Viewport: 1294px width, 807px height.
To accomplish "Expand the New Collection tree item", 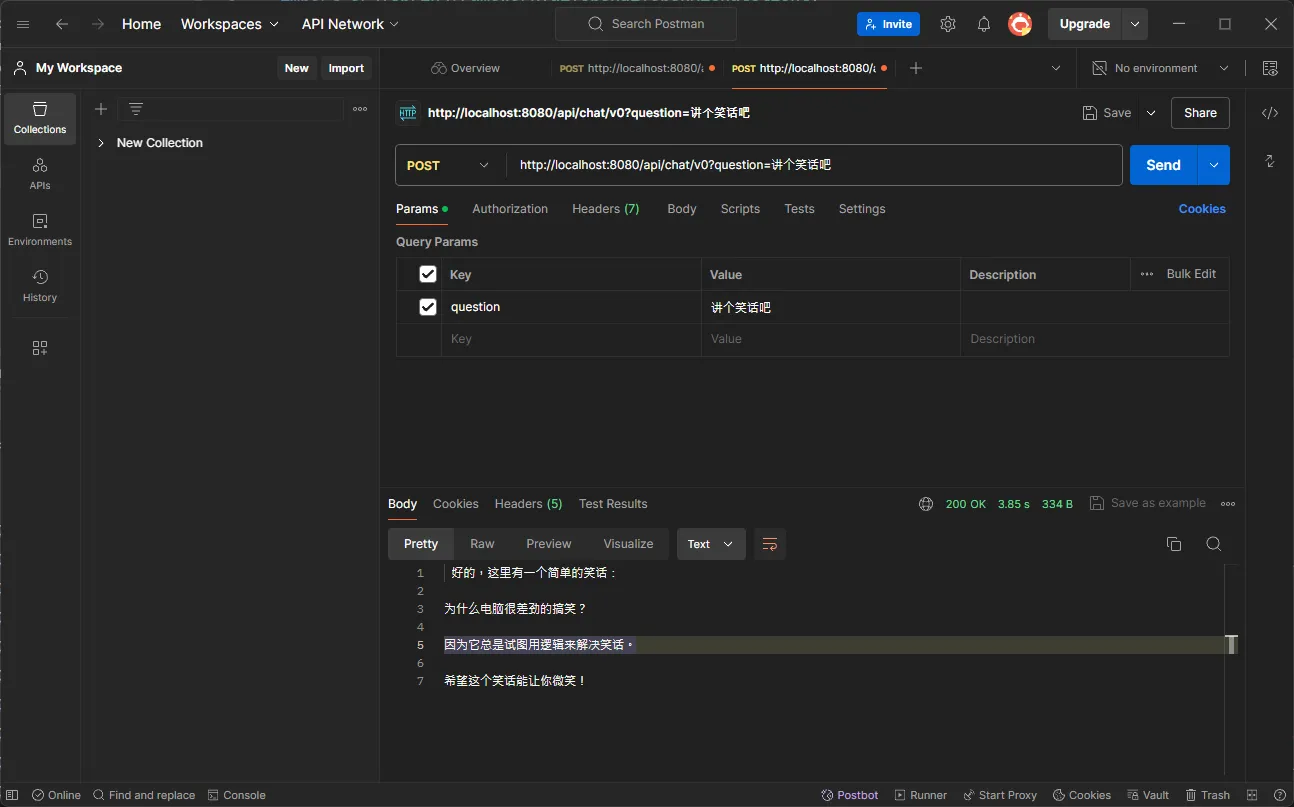I will pos(101,143).
